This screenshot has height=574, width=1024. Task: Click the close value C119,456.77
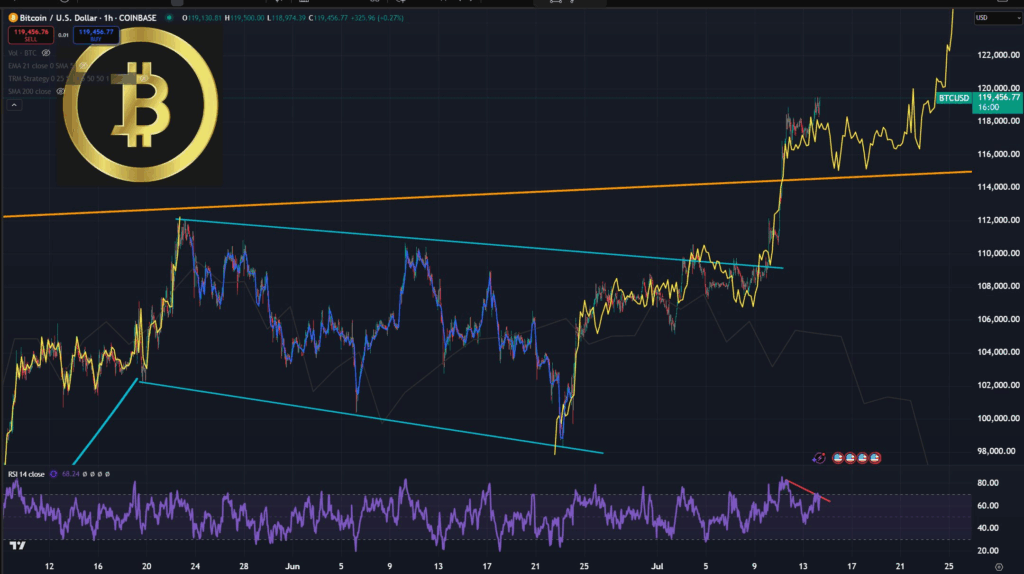point(328,18)
